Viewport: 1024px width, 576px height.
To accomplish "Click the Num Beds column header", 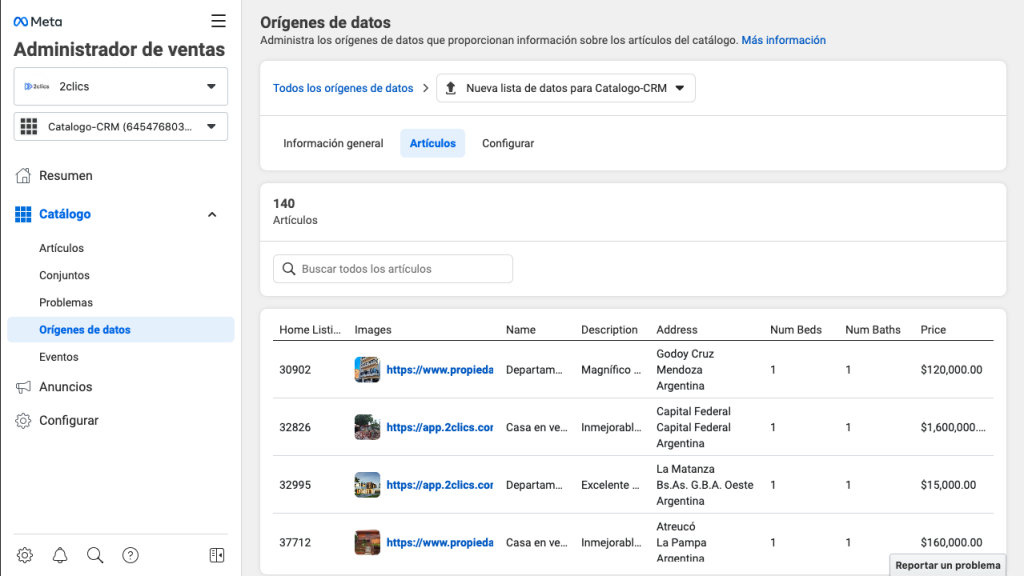I will pos(795,330).
